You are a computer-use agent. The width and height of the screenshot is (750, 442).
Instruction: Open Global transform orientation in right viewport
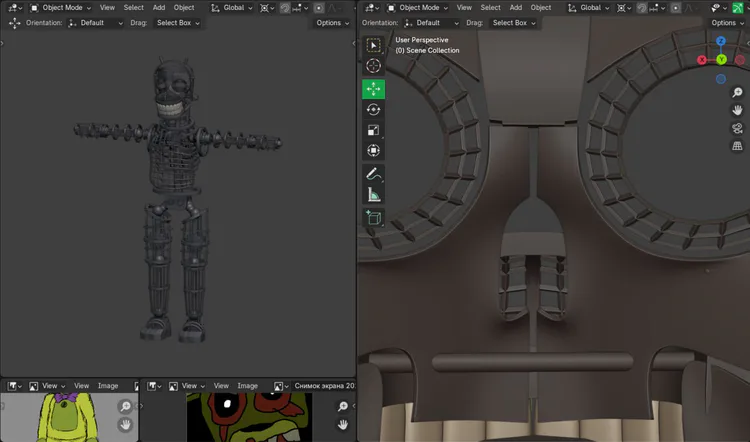point(588,8)
